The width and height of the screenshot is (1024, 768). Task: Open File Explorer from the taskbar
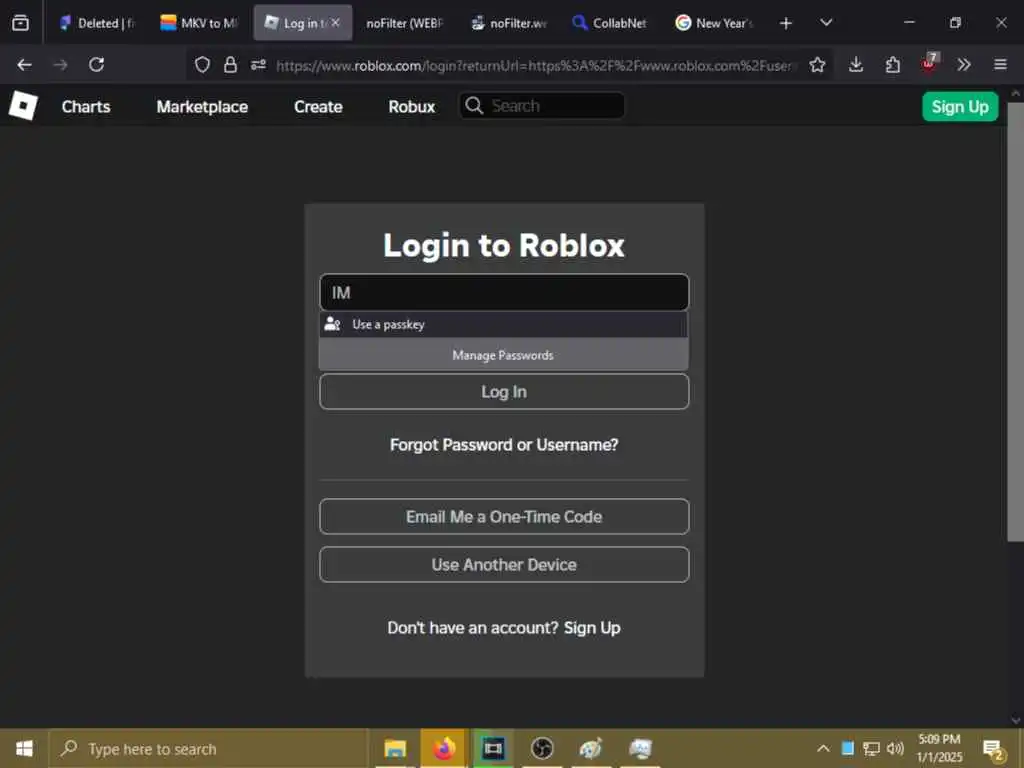point(395,748)
